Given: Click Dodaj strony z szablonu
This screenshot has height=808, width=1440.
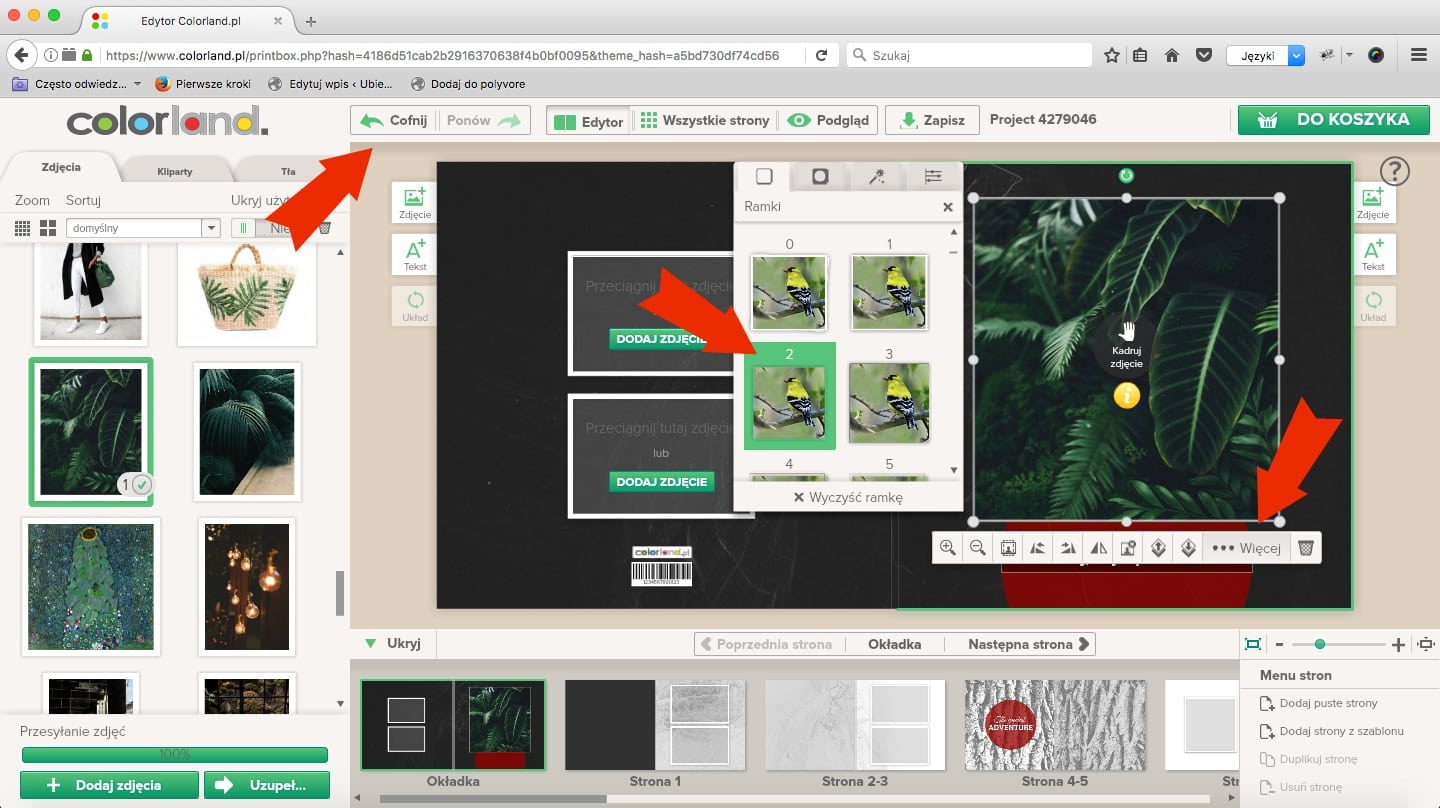Looking at the screenshot, I should coord(1332,731).
